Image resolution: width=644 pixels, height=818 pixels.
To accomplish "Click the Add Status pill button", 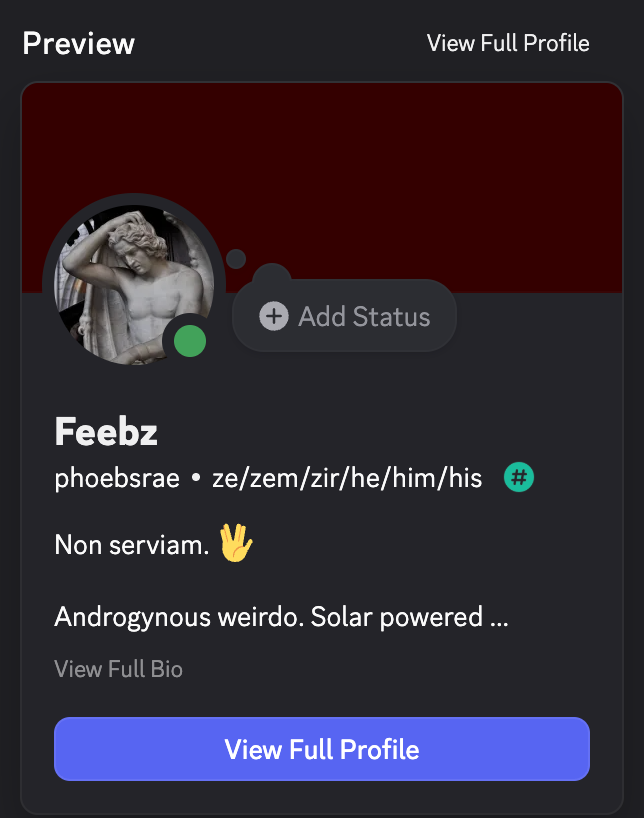I will point(344,315).
